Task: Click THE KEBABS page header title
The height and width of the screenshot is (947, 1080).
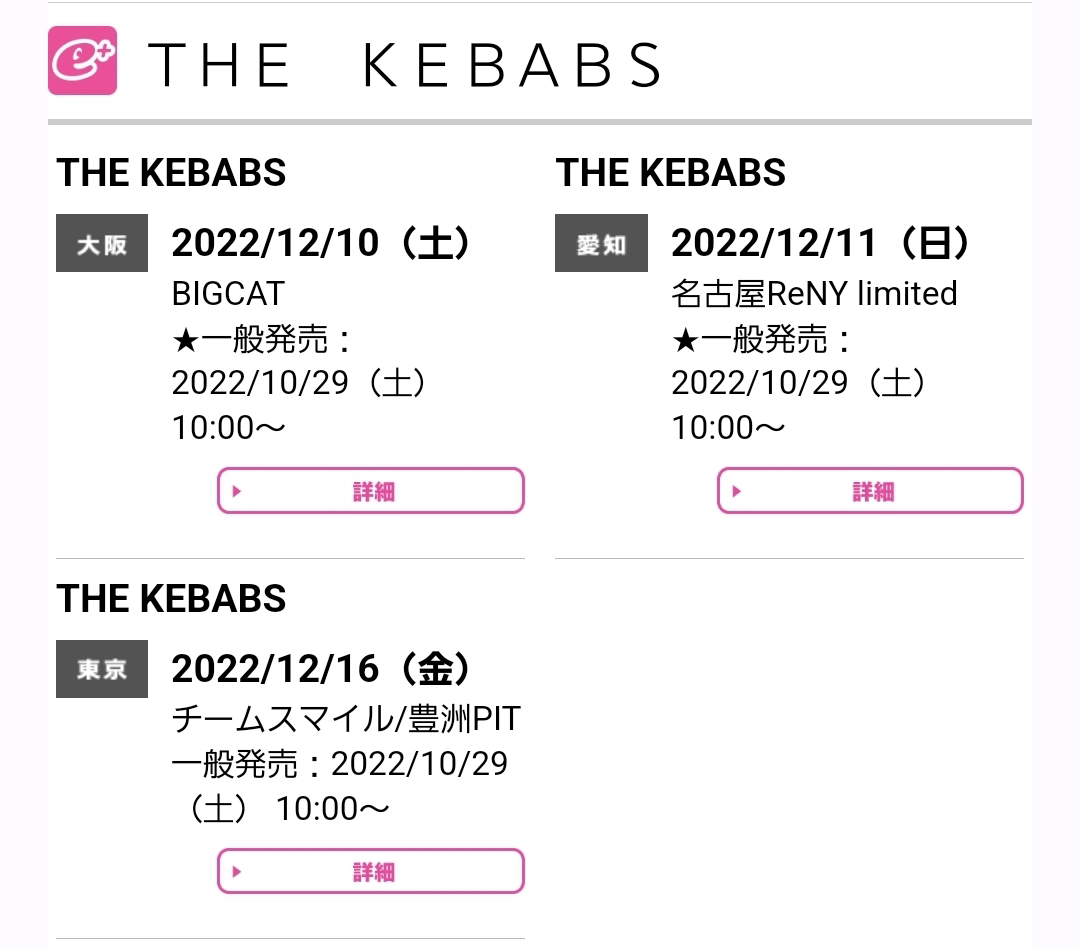Action: (x=404, y=65)
